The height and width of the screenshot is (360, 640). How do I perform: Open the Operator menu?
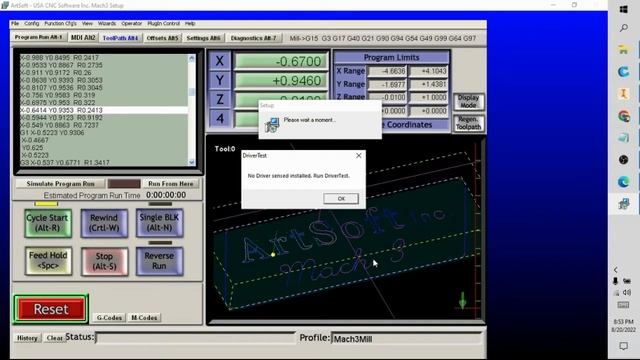[131, 24]
